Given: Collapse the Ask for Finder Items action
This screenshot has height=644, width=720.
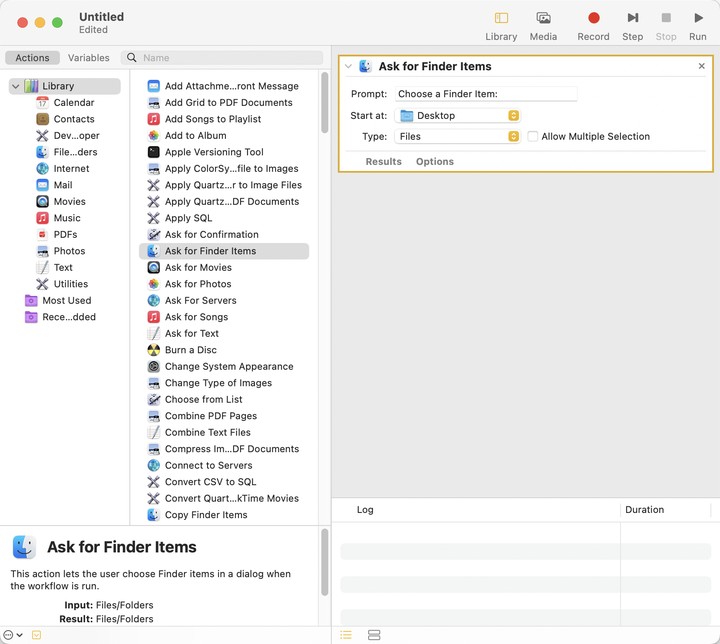Looking at the screenshot, I should 348,67.
